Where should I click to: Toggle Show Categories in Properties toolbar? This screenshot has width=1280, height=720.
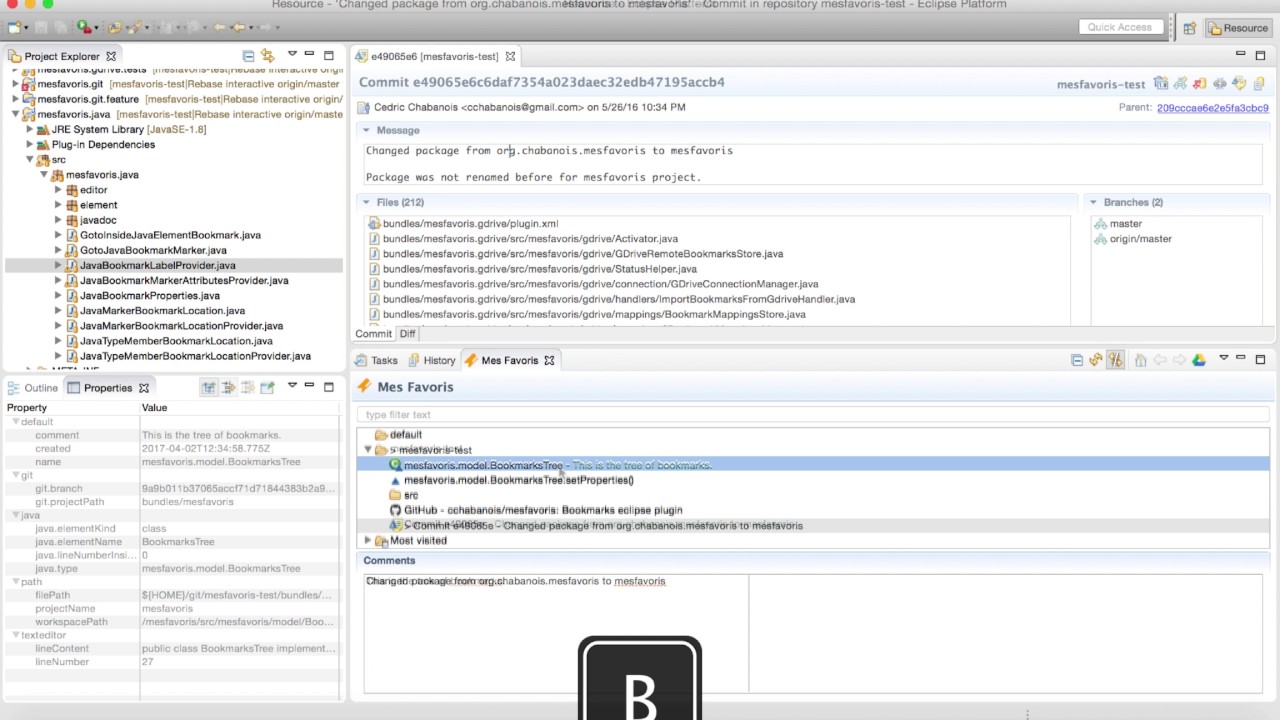208,388
